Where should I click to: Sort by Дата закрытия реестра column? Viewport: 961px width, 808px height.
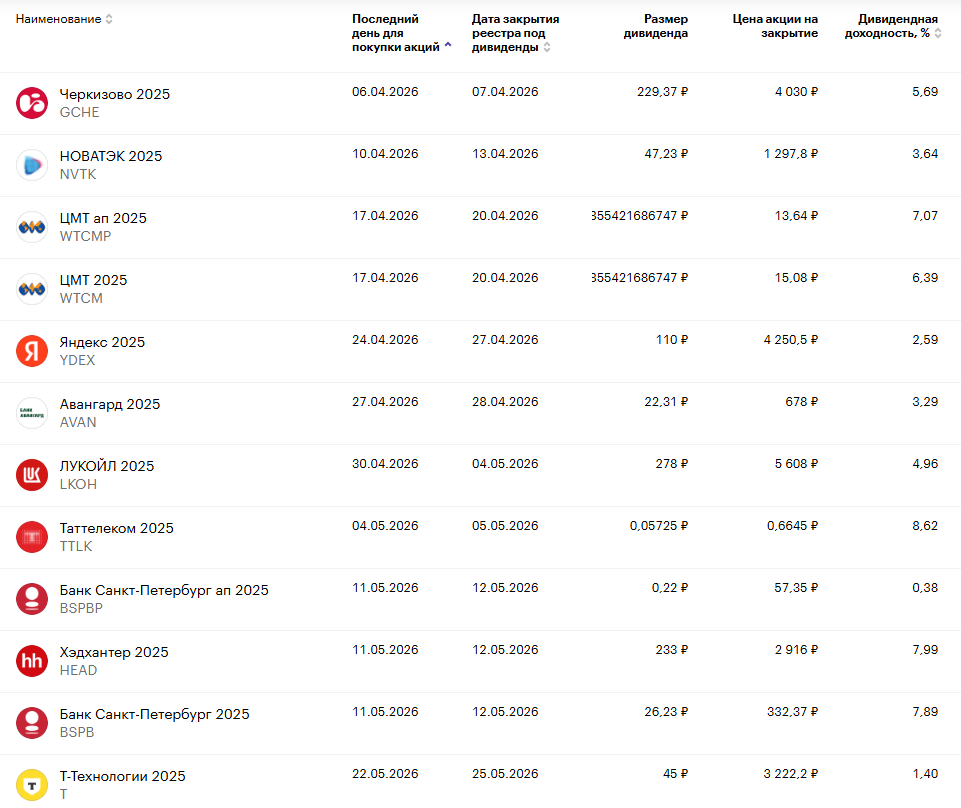pyautogui.click(x=510, y=33)
